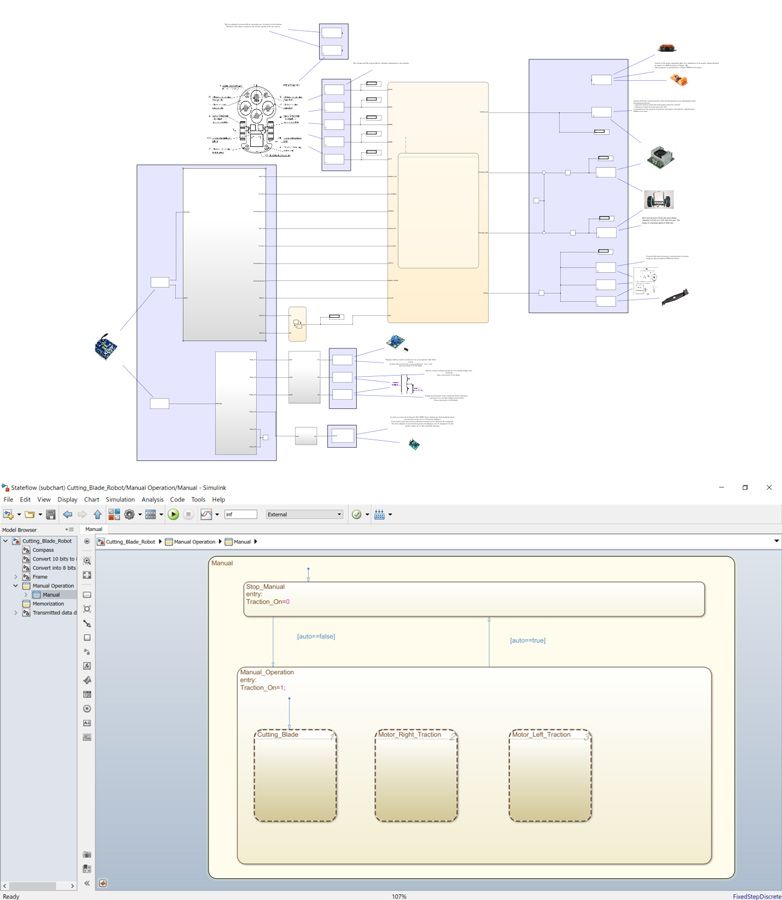Open the Code menu
This screenshot has width=782, height=900.
(177, 499)
